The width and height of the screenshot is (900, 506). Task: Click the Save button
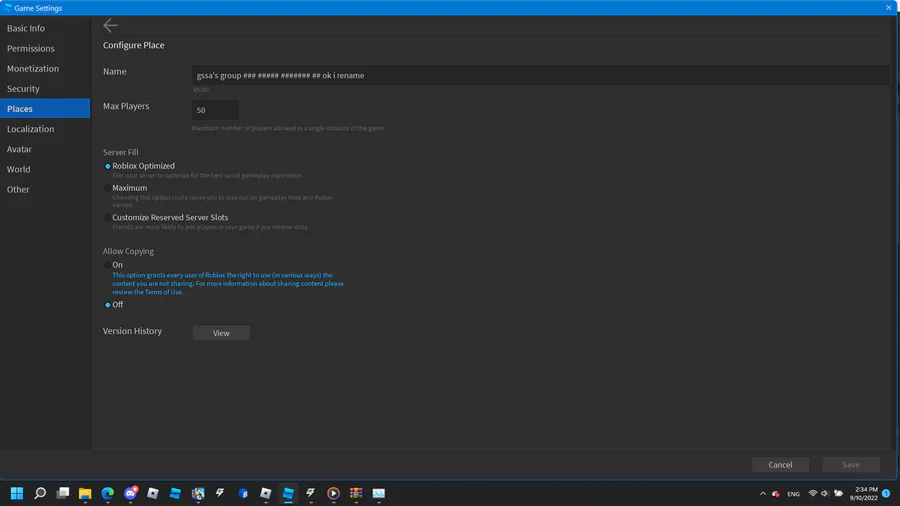click(851, 465)
